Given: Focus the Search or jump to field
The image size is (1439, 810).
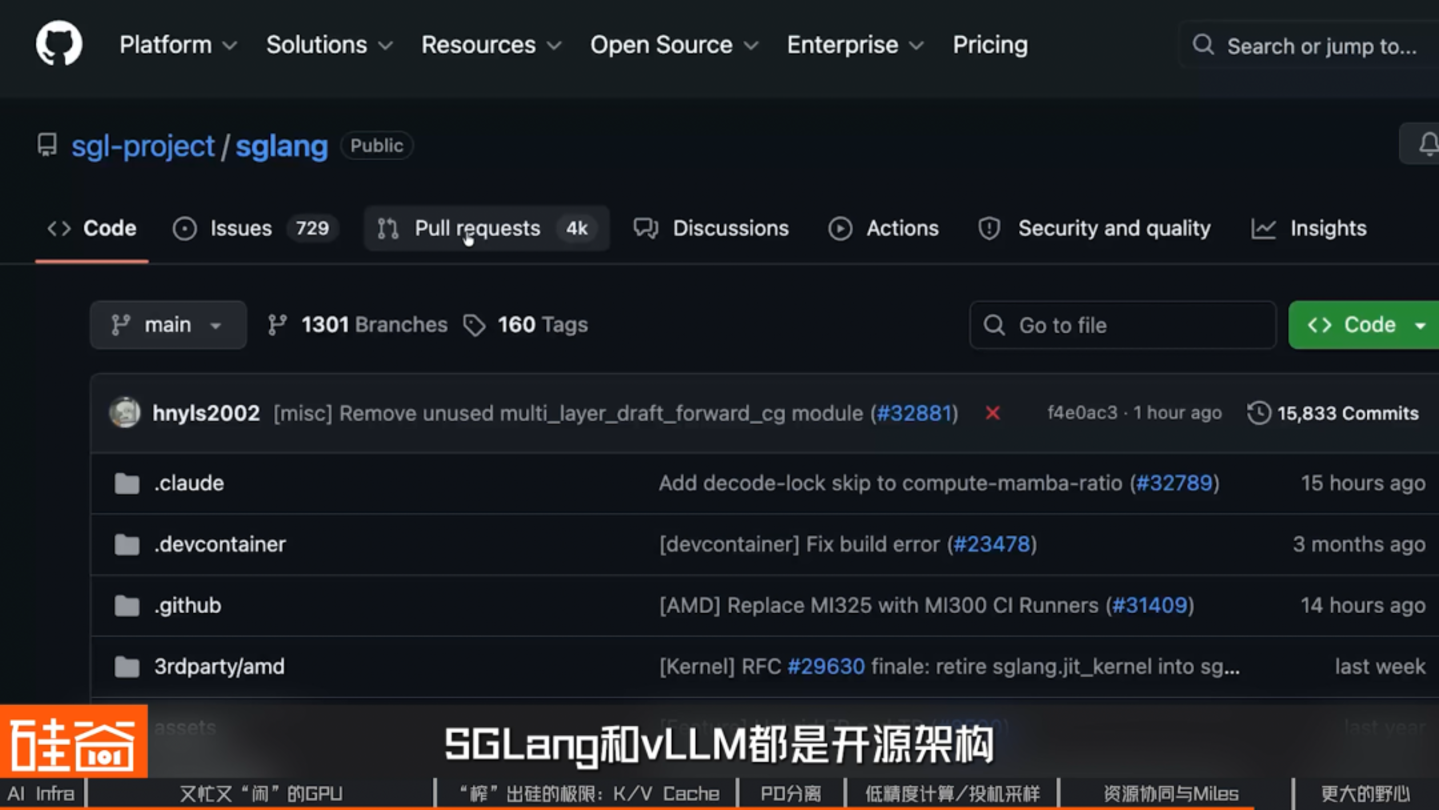Looking at the screenshot, I should tap(1309, 46).
